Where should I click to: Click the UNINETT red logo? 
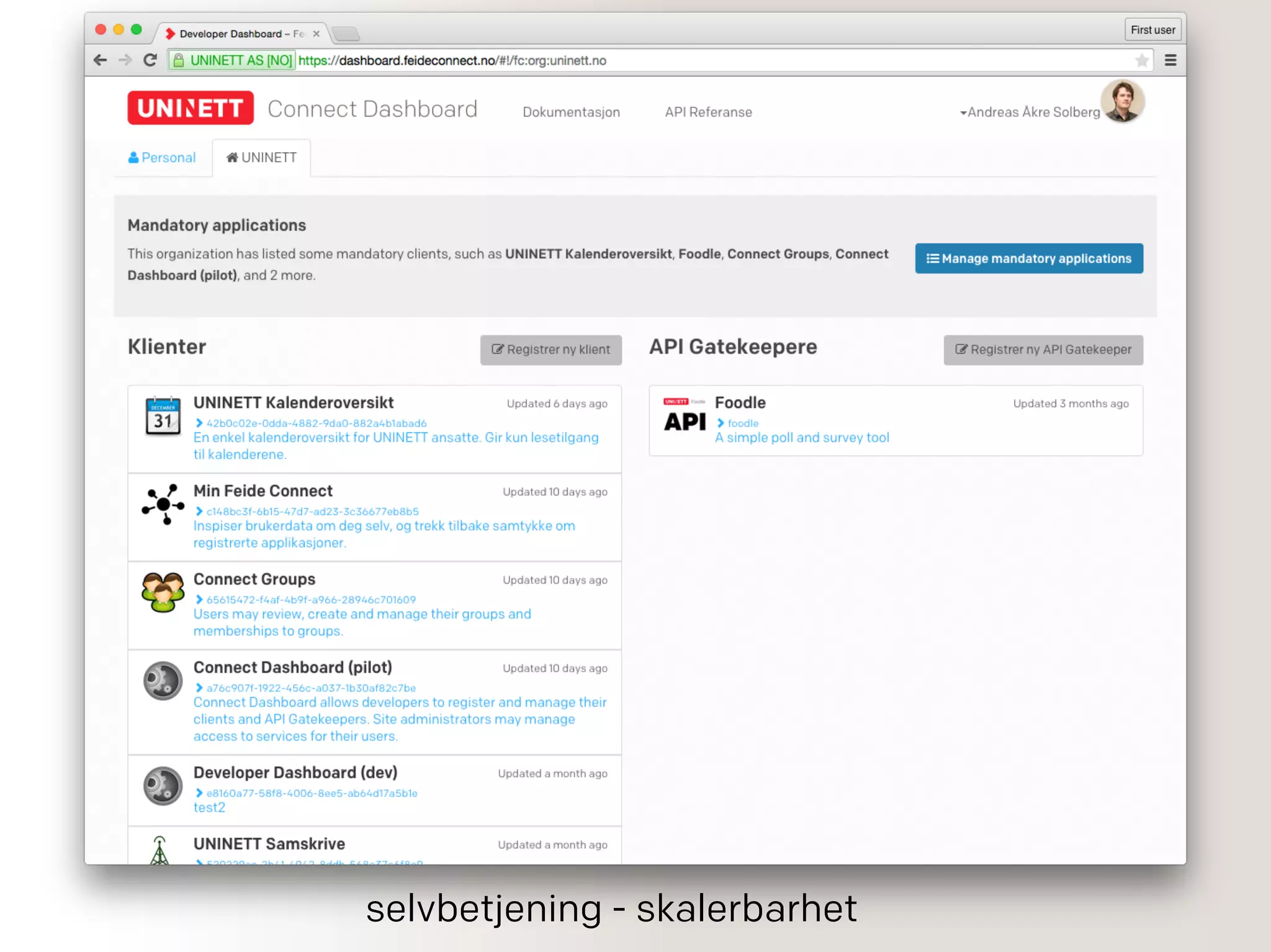click(191, 108)
